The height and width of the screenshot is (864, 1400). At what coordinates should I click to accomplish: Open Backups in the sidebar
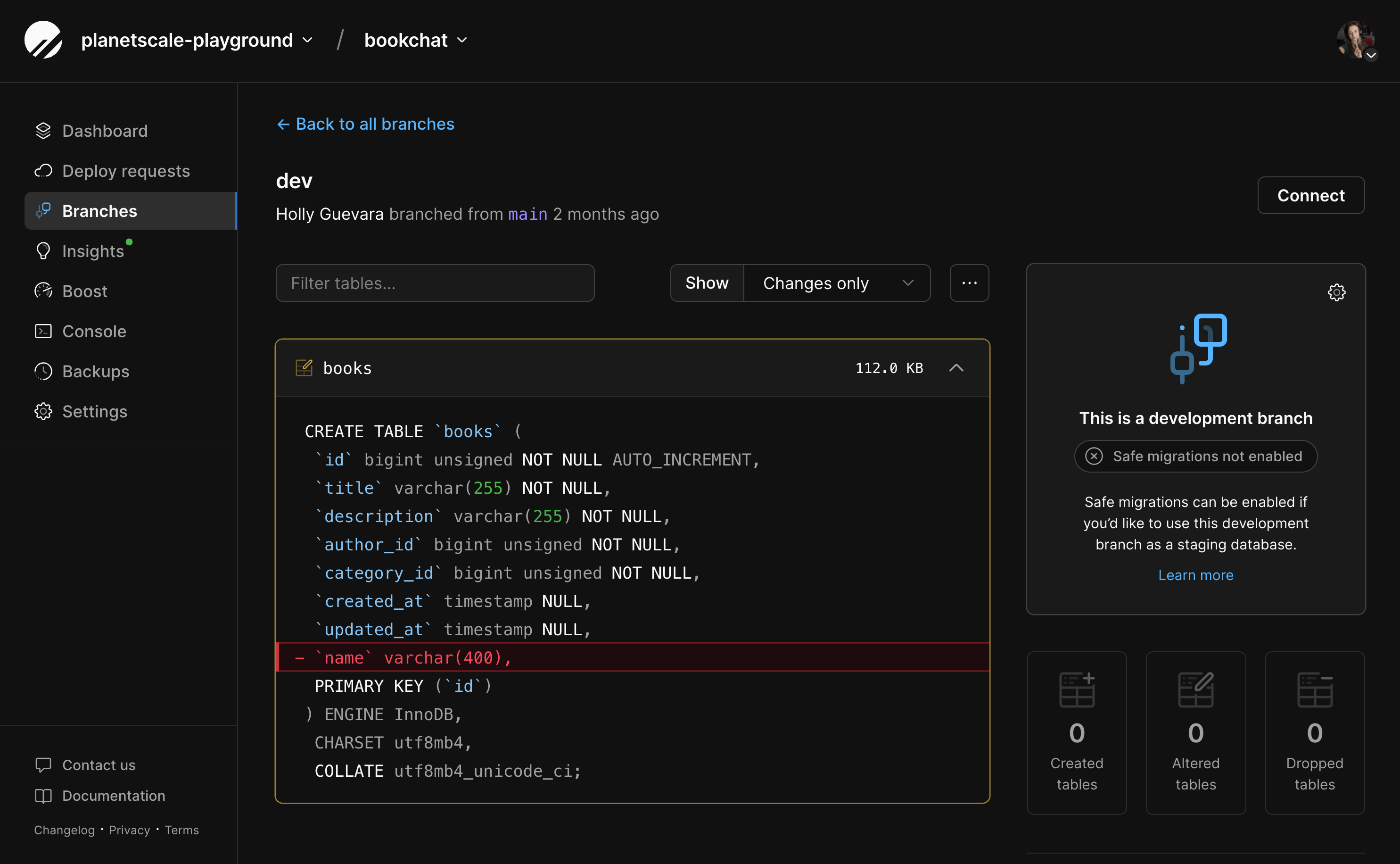pos(95,372)
